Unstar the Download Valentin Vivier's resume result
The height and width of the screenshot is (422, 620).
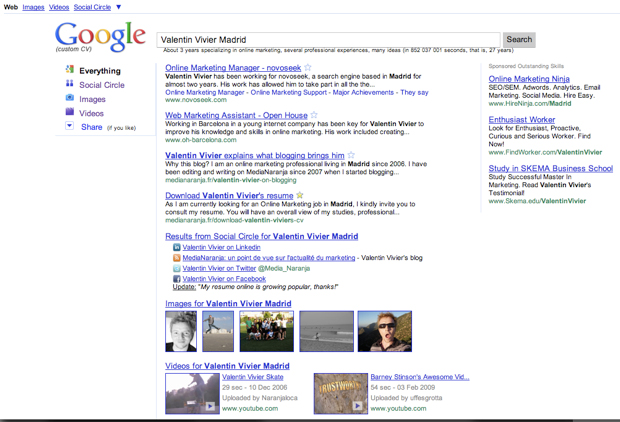pos(300,195)
